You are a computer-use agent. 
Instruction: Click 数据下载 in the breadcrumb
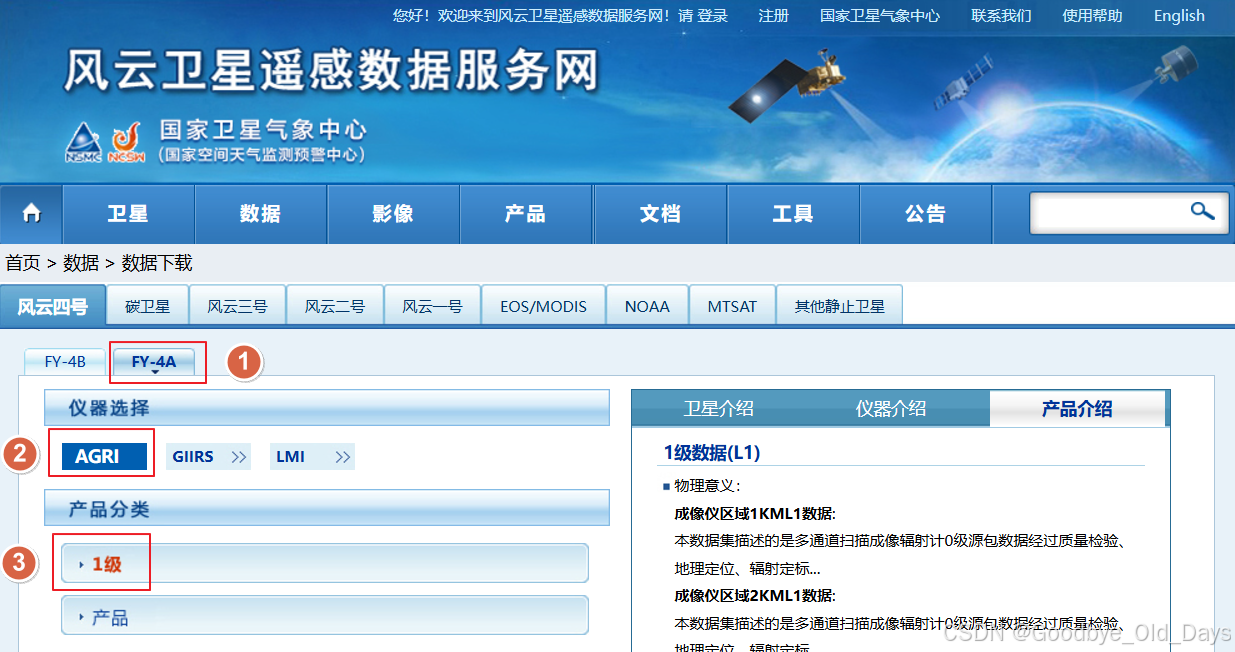coord(157,263)
